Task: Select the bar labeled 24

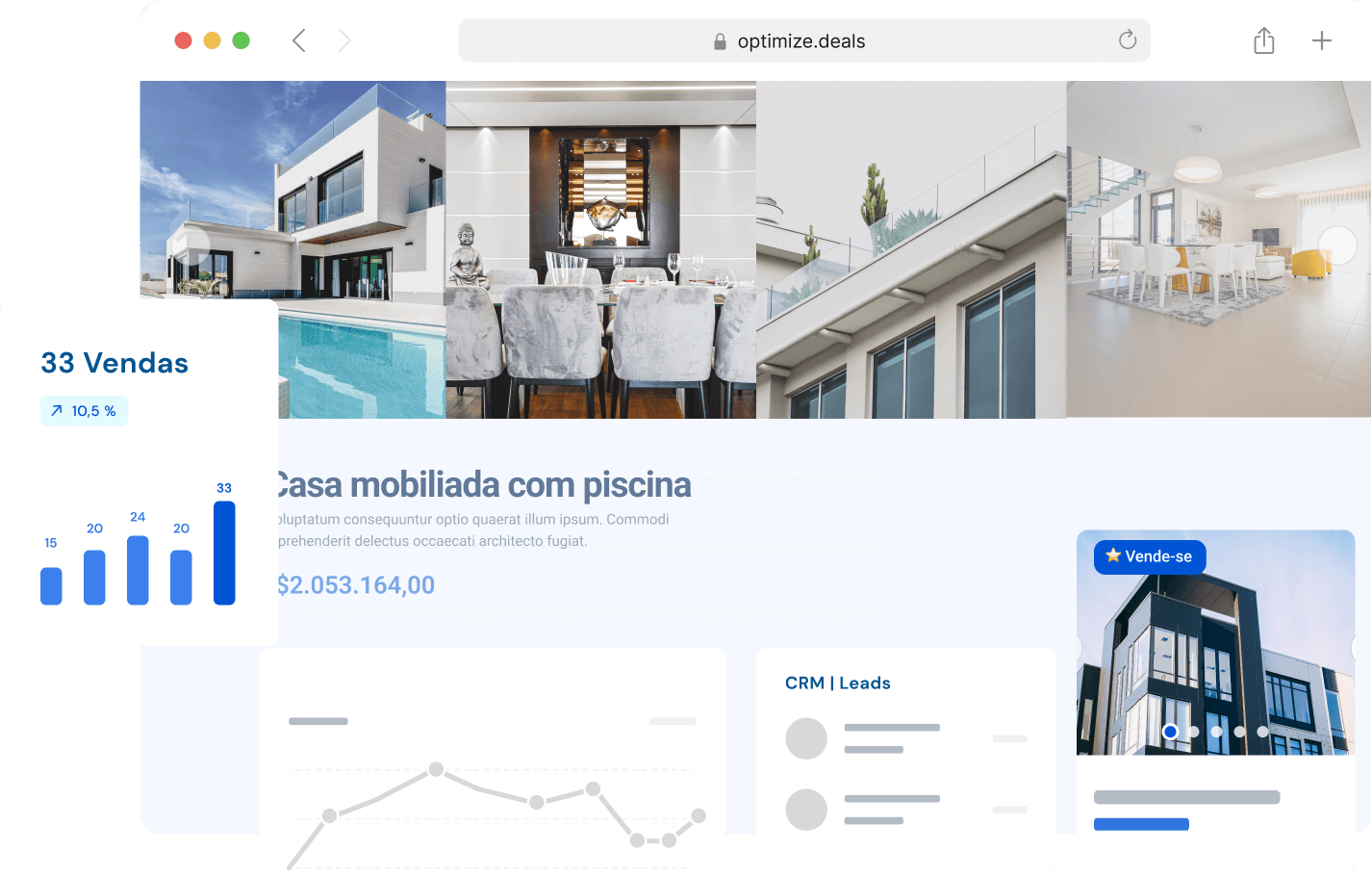Action: tap(138, 570)
